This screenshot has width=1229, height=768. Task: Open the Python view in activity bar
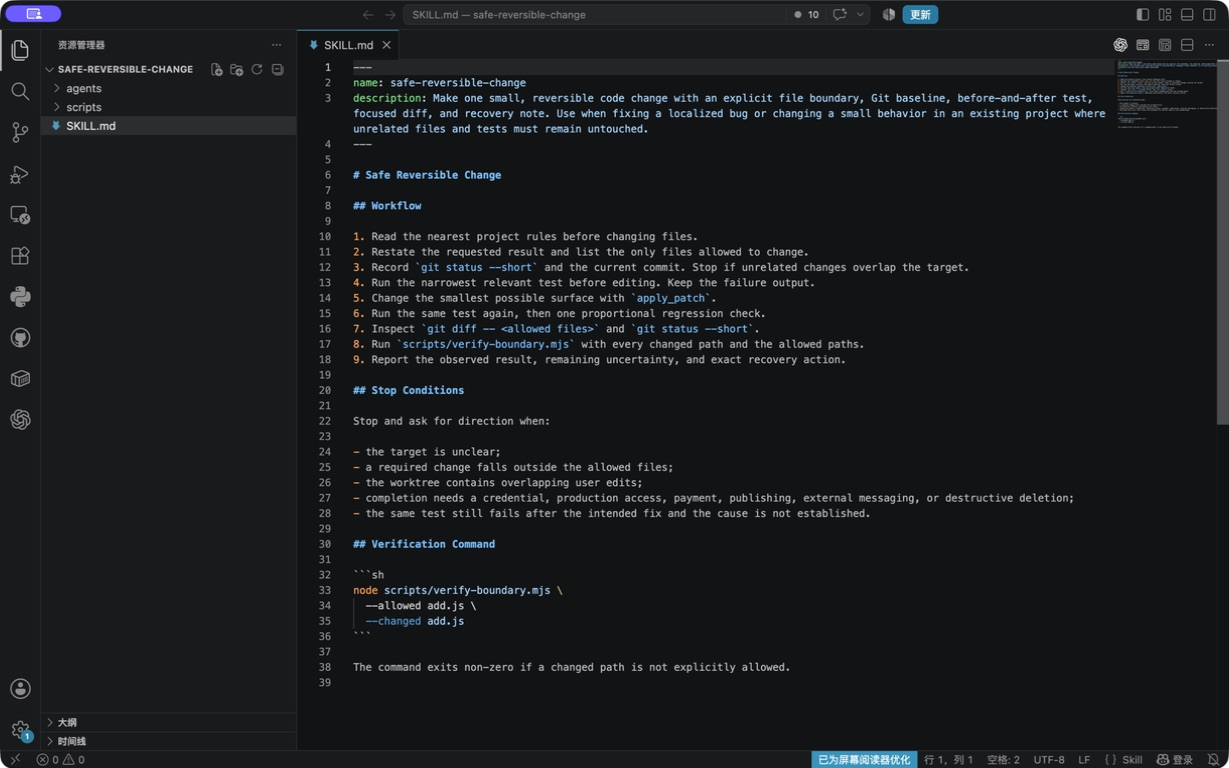(20, 297)
